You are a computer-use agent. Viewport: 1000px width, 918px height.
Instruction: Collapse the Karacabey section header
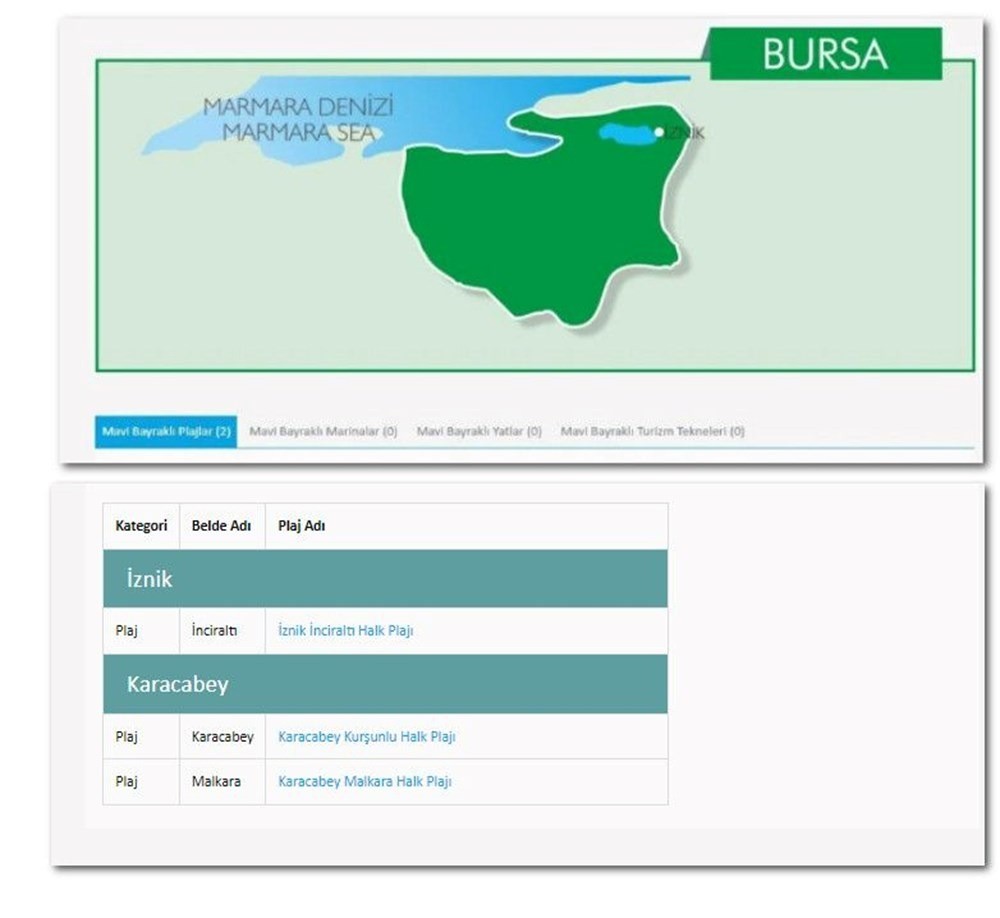point(176,684)
